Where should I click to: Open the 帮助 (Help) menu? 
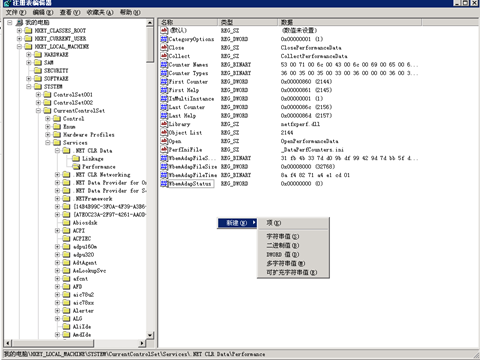click(130, 12)
